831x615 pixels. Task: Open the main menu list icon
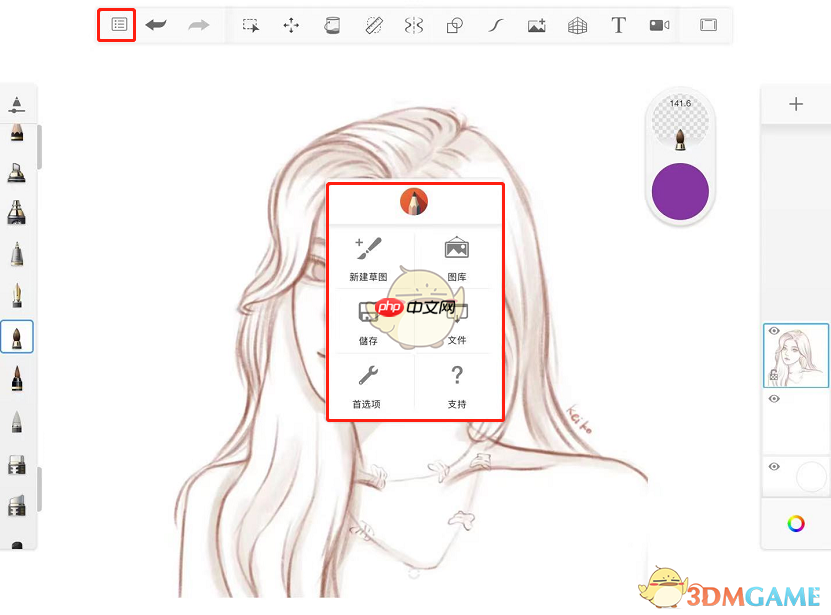119,24
